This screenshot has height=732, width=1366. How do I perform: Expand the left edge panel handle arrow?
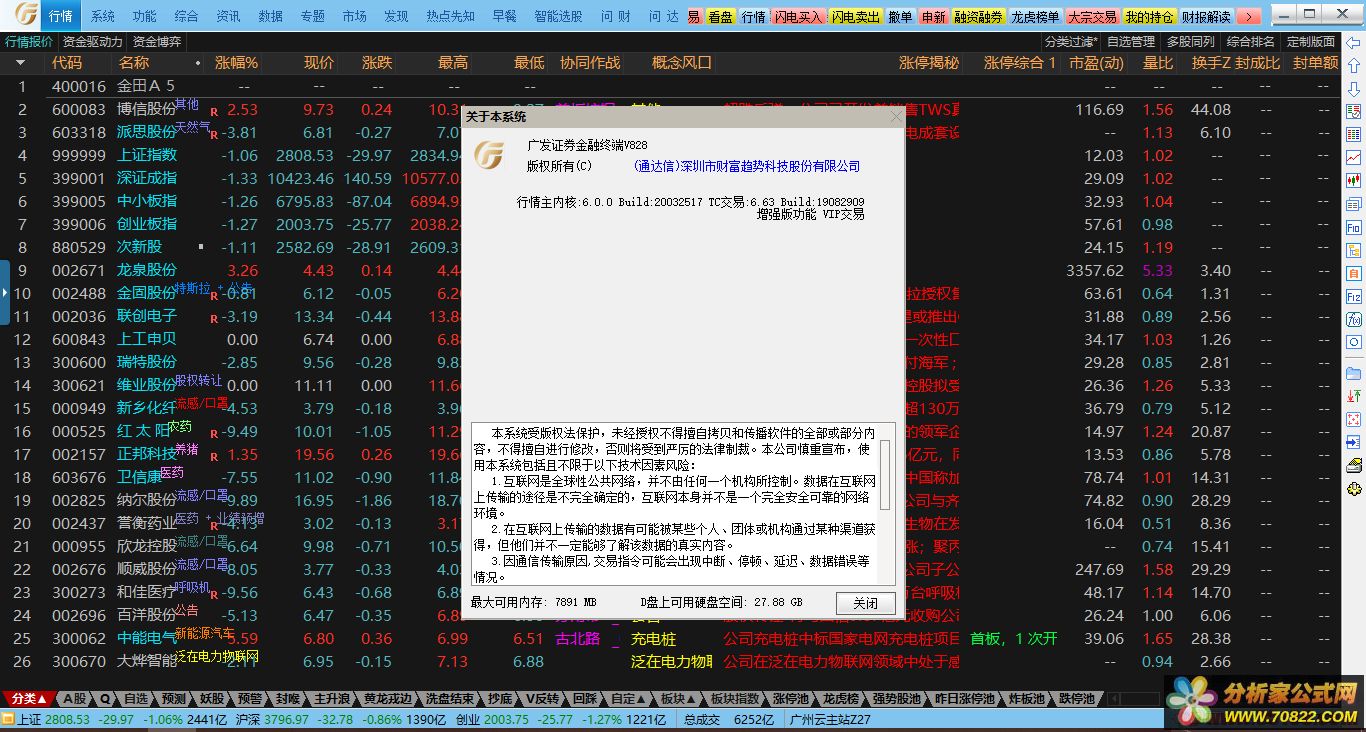[x=5, y=293]
